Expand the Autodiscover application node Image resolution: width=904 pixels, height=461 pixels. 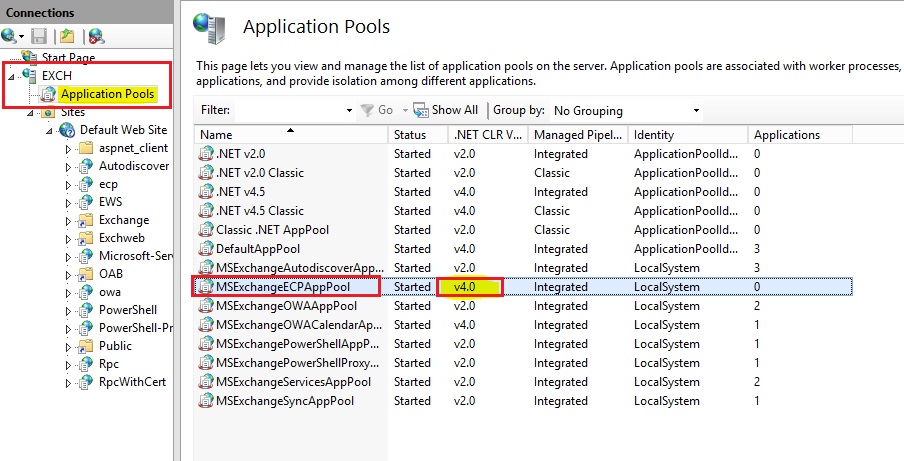[68, 167]
